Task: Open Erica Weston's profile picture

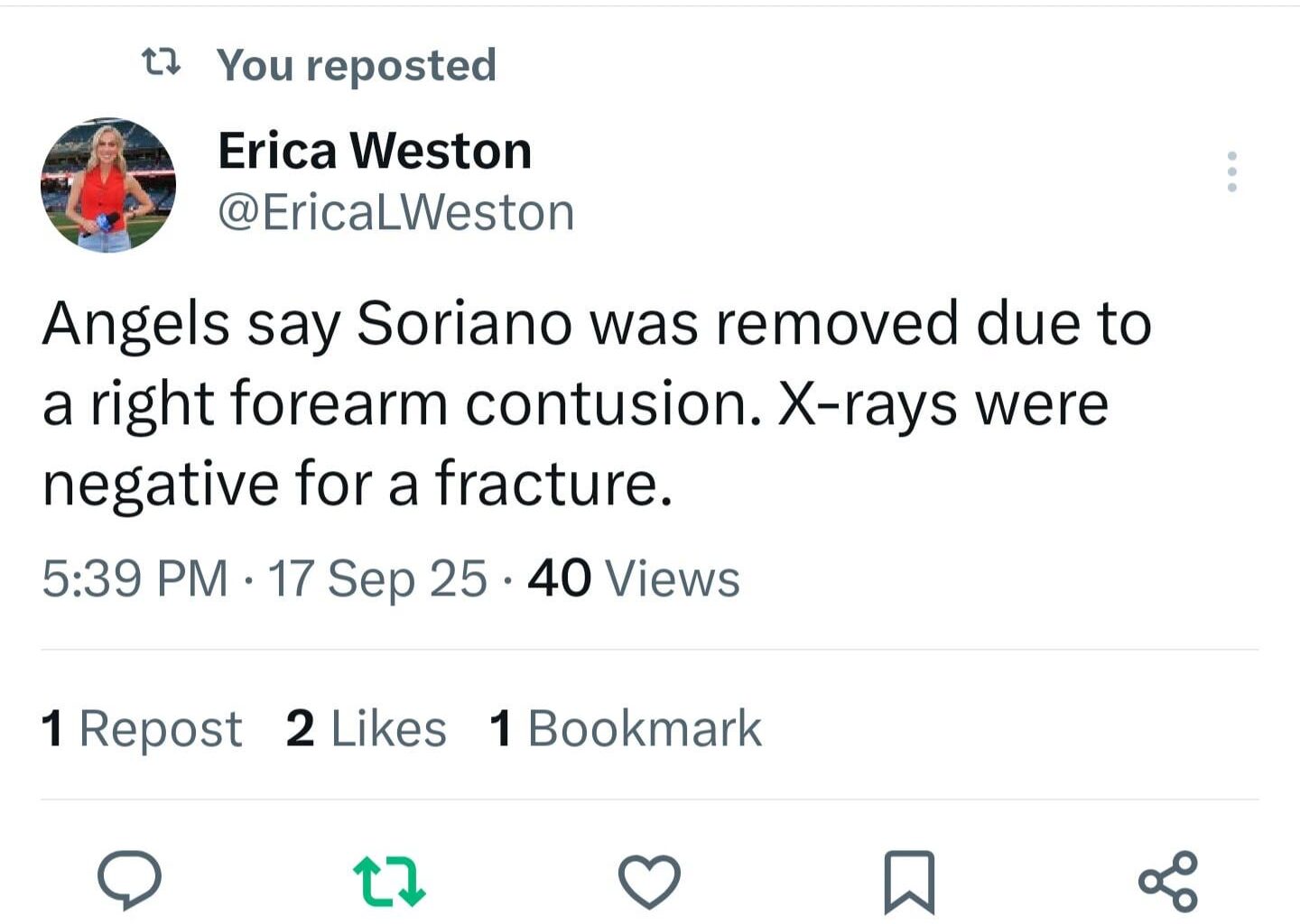Action: click(x=107, y=185)
